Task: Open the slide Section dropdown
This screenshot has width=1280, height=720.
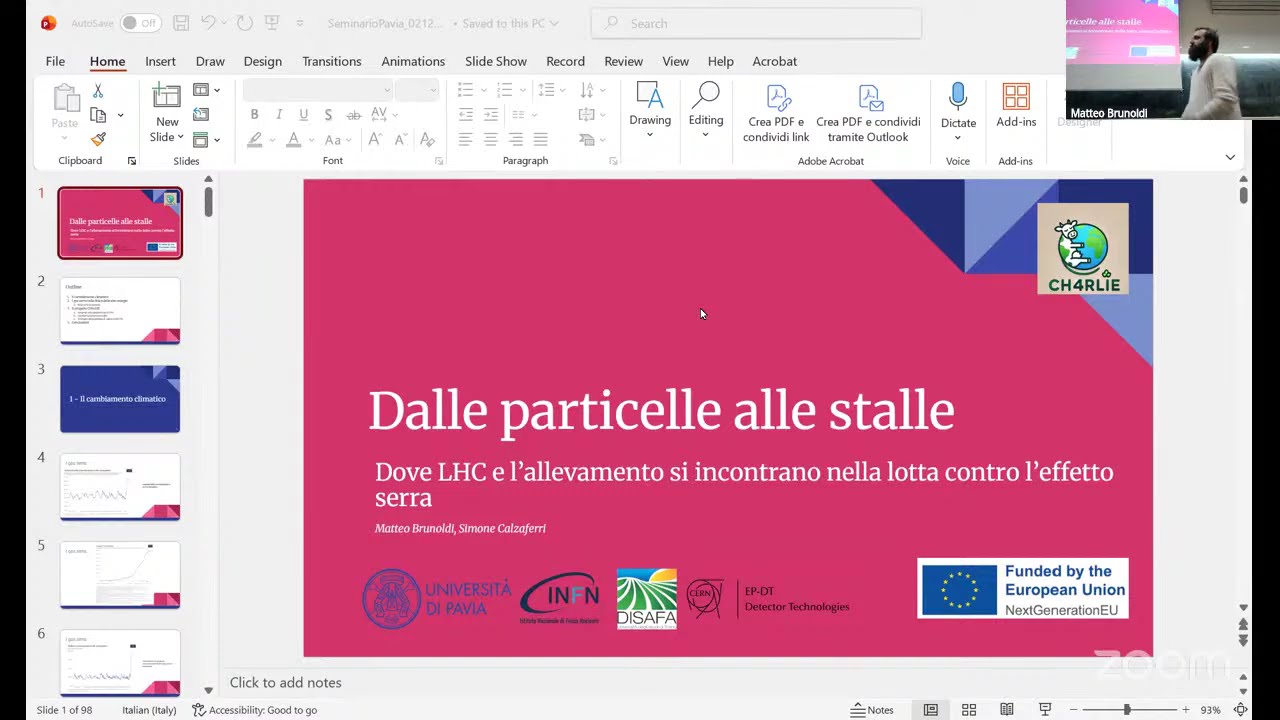Action: [x=206, y=140]
